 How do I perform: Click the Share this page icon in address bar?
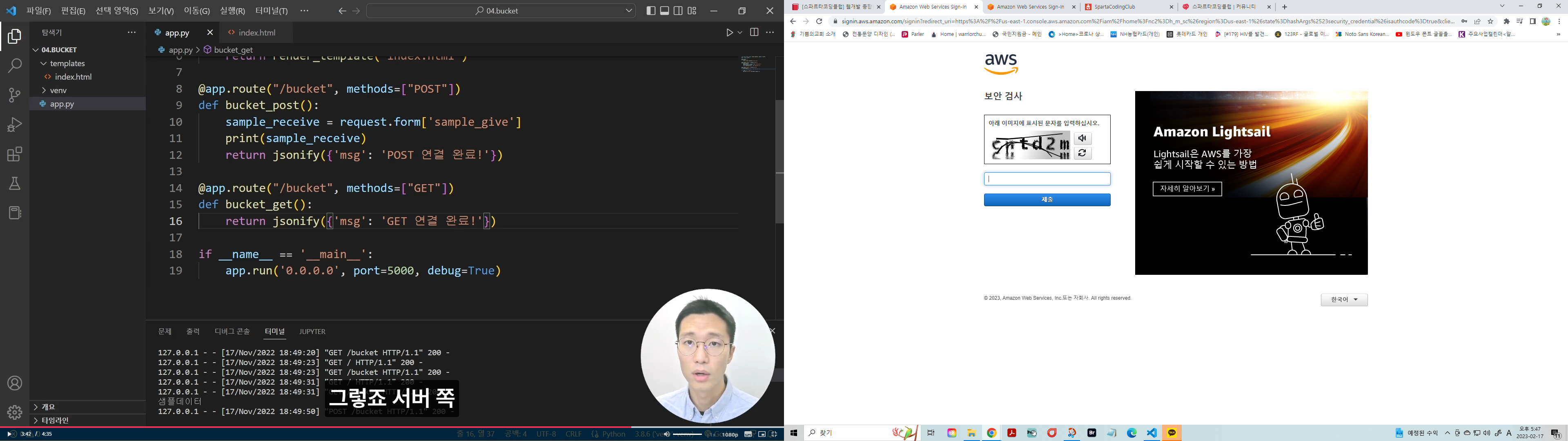[1477, 21]
